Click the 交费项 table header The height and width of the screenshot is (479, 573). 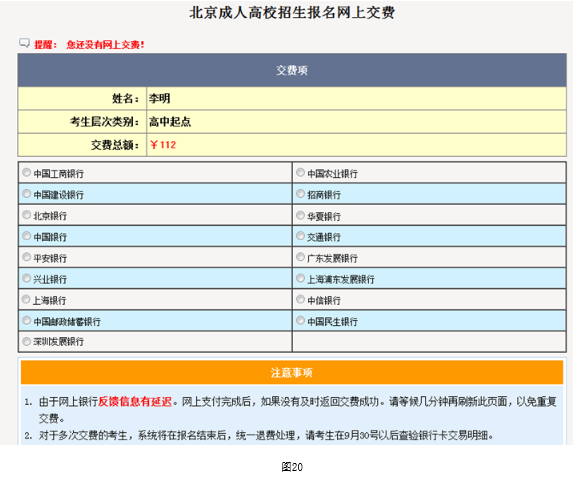tap(292, 70)
